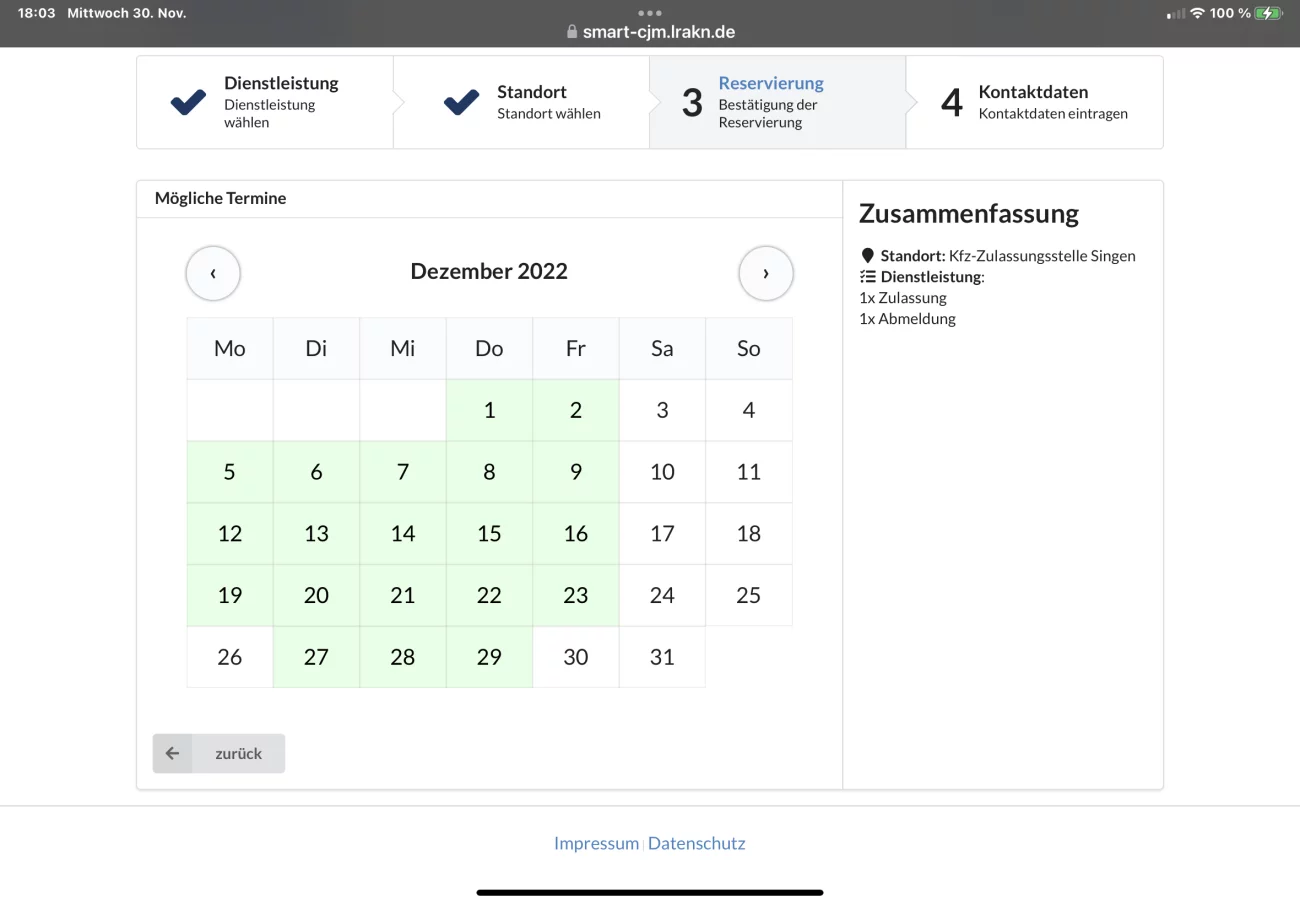
Task: Tap the lock icon in address bar
Action: [572, 32]
